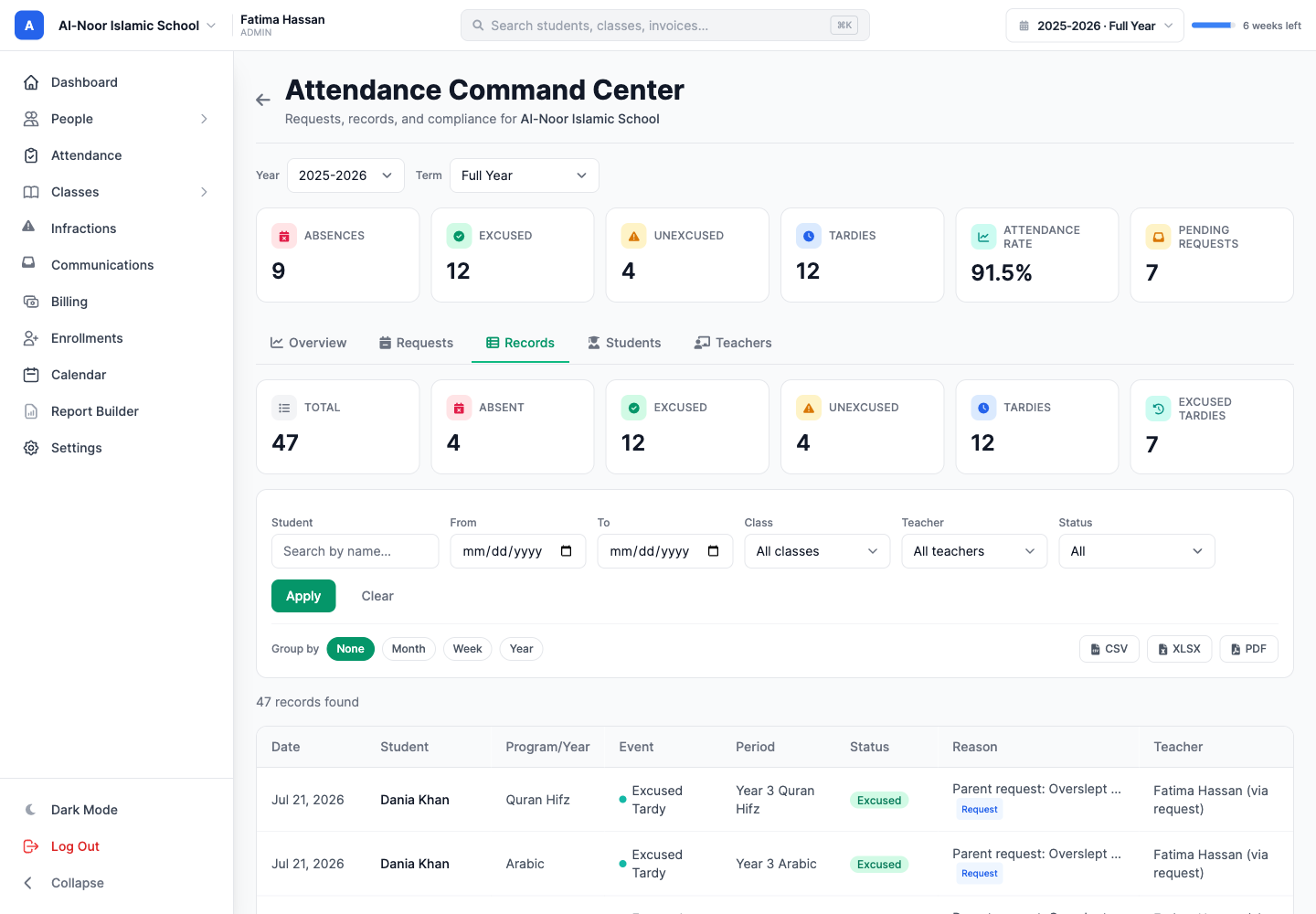Open the From date calendar picker icon
This screenshot has width=1316, height=914.
tap(567, 551)
